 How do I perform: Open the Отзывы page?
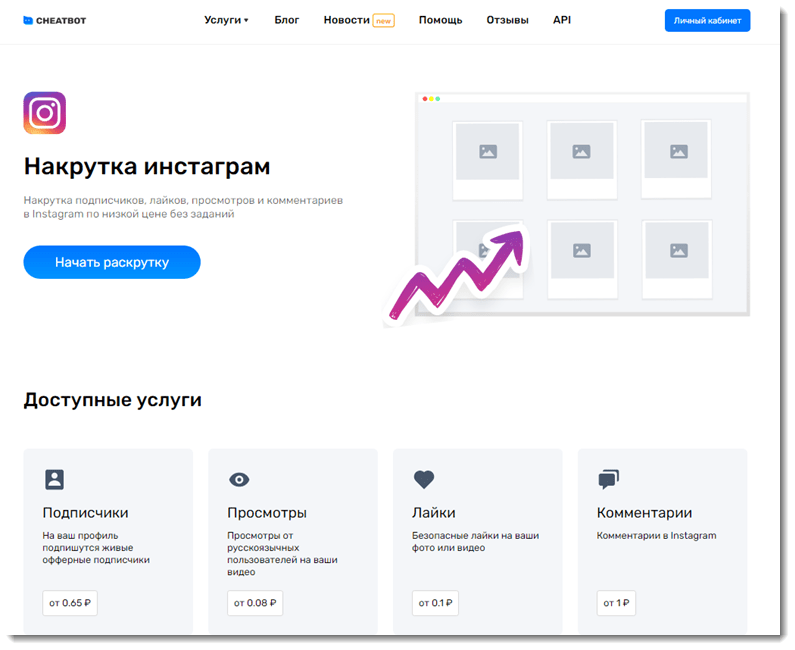tap(508, 20)
